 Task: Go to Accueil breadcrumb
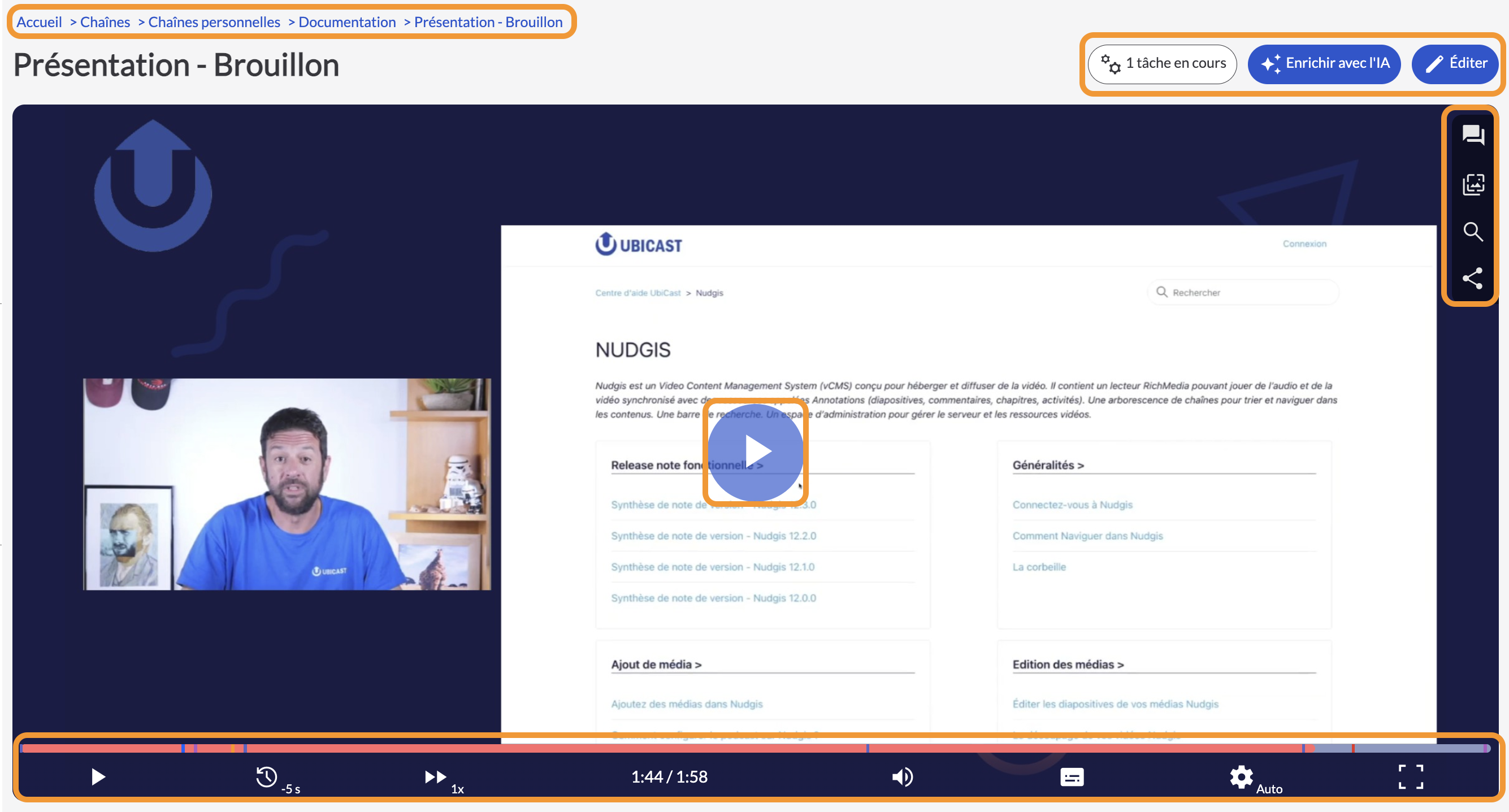coord(39,22)
